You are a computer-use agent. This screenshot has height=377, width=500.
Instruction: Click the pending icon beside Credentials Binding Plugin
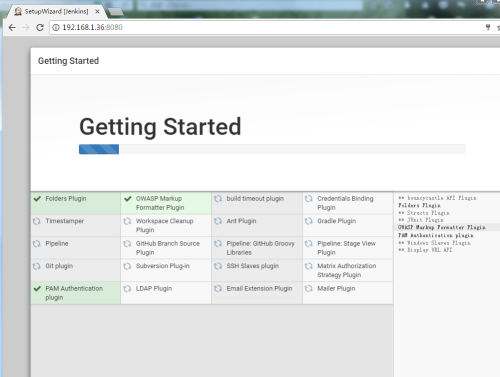[x=309, y=199]
